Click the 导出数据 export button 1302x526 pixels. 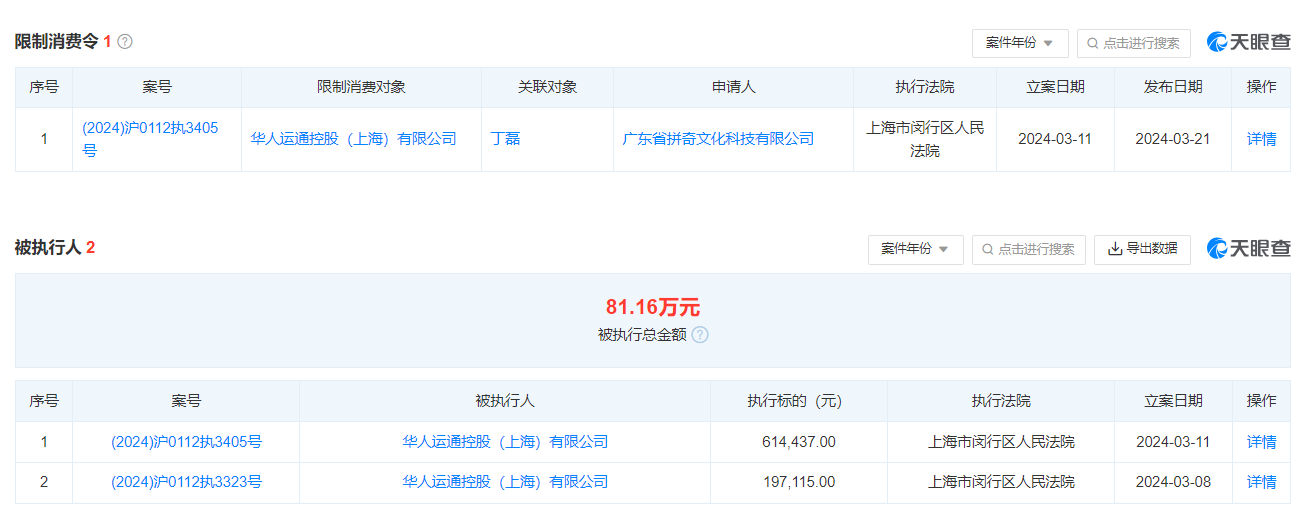1142,249
